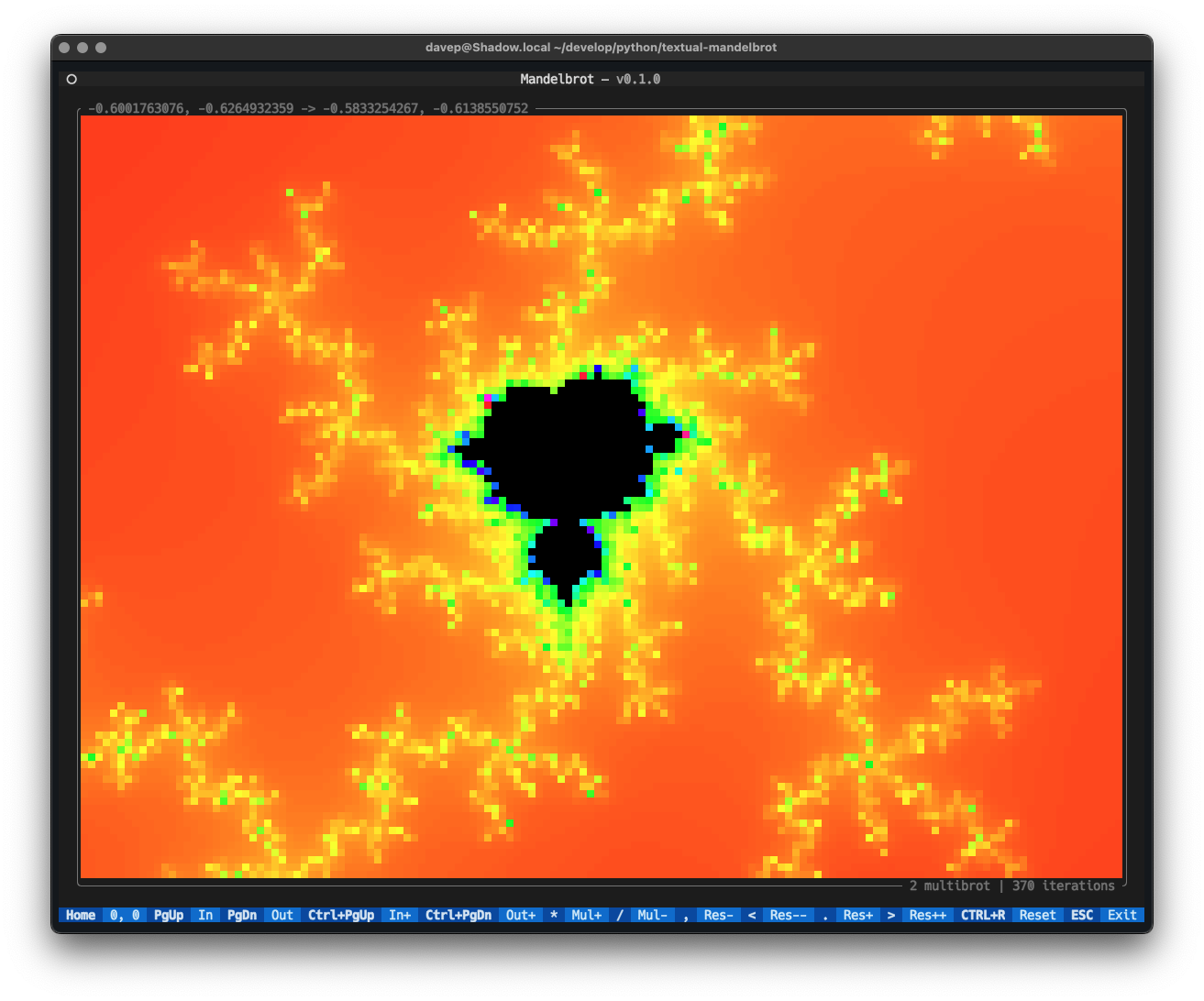Click the Home binding to jump to 0, 0
The height and width of the screenshot is (1001, 1204).
[79, 914]
